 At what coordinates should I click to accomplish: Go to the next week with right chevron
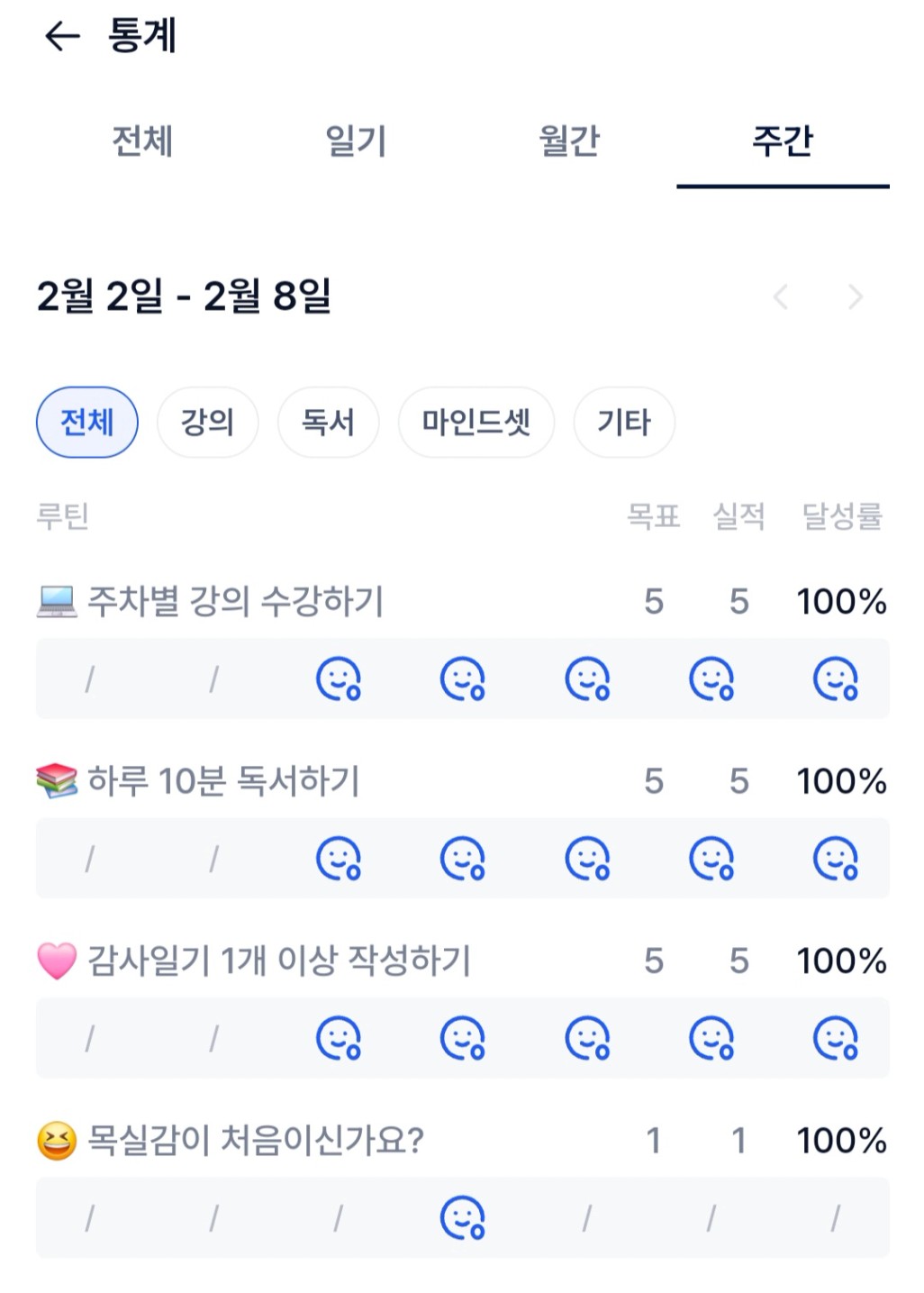856,296
